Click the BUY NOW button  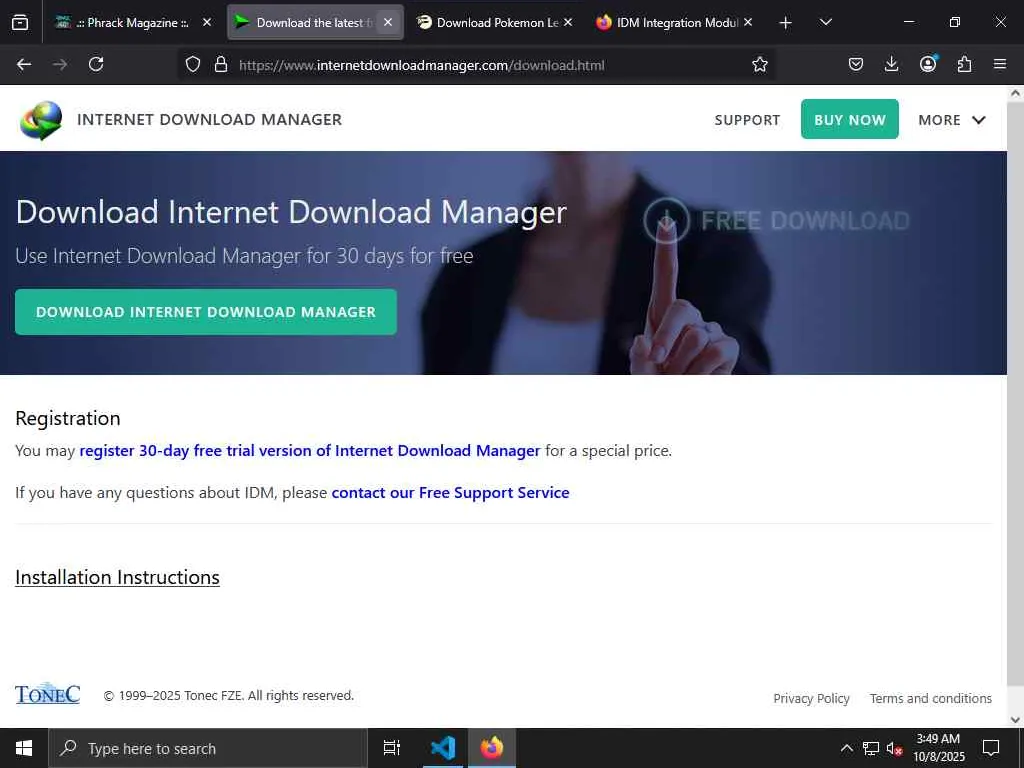pyautogui.click(x=850, y=120)
